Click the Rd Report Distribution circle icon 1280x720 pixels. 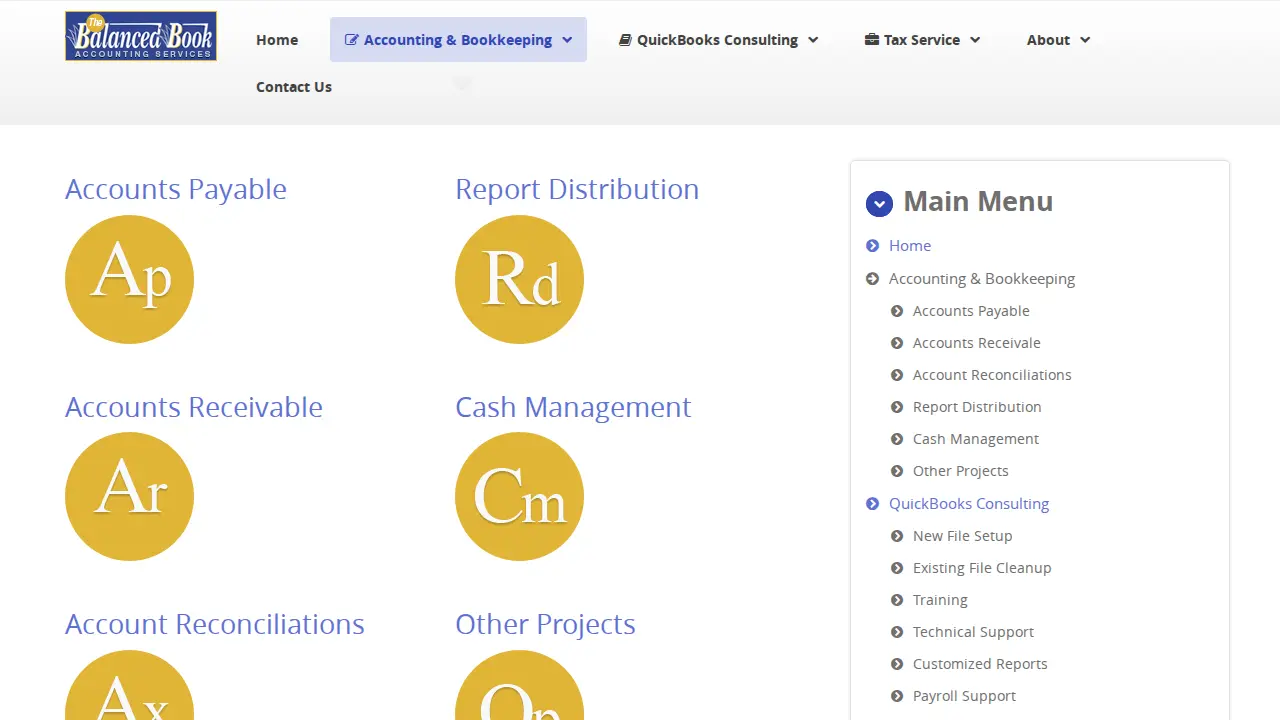click(x=519, y=279)
